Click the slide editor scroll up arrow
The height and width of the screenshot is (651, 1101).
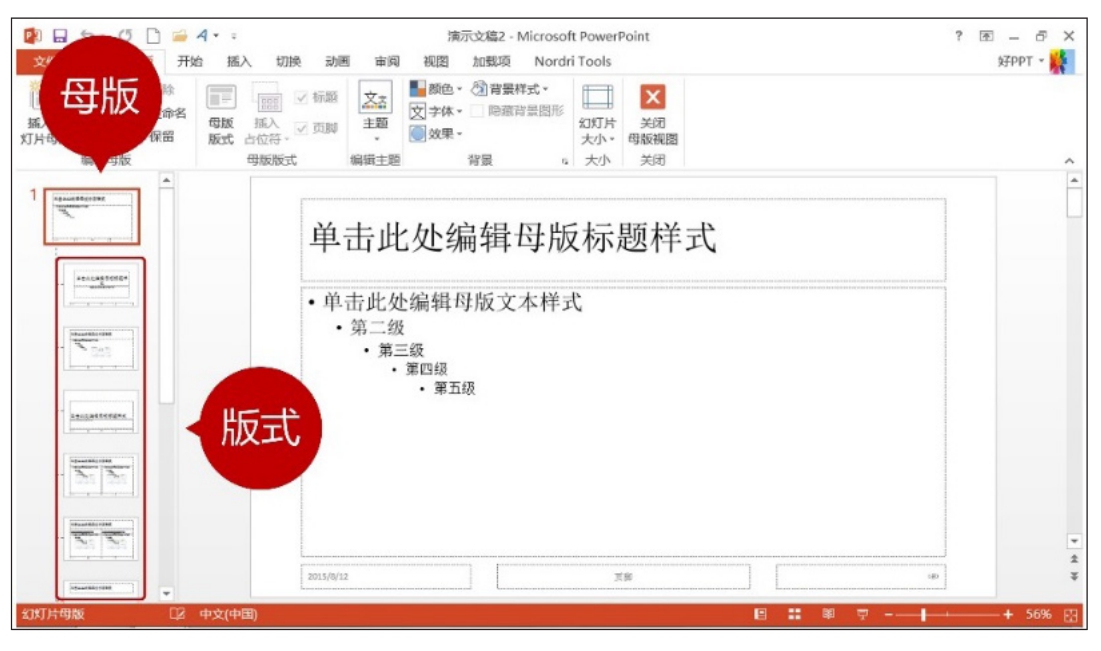[1074, 180]
